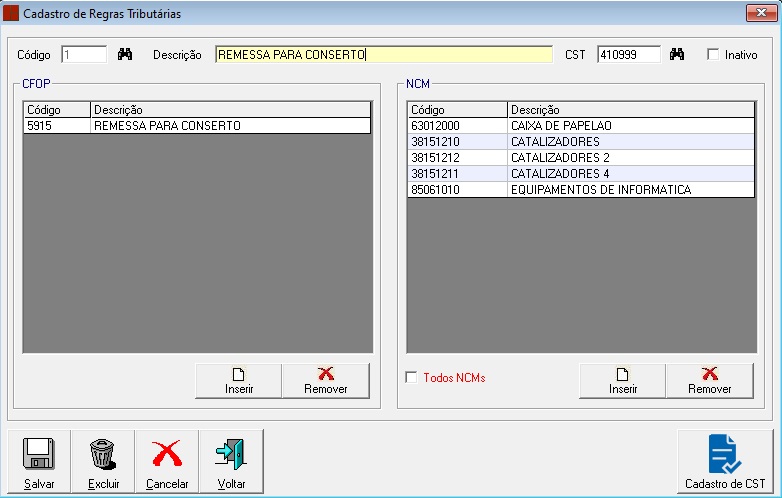This screenshot has width=782, height=498.
Task: Click the binoculars lookup icon beside CST
Action: (677, 55)
